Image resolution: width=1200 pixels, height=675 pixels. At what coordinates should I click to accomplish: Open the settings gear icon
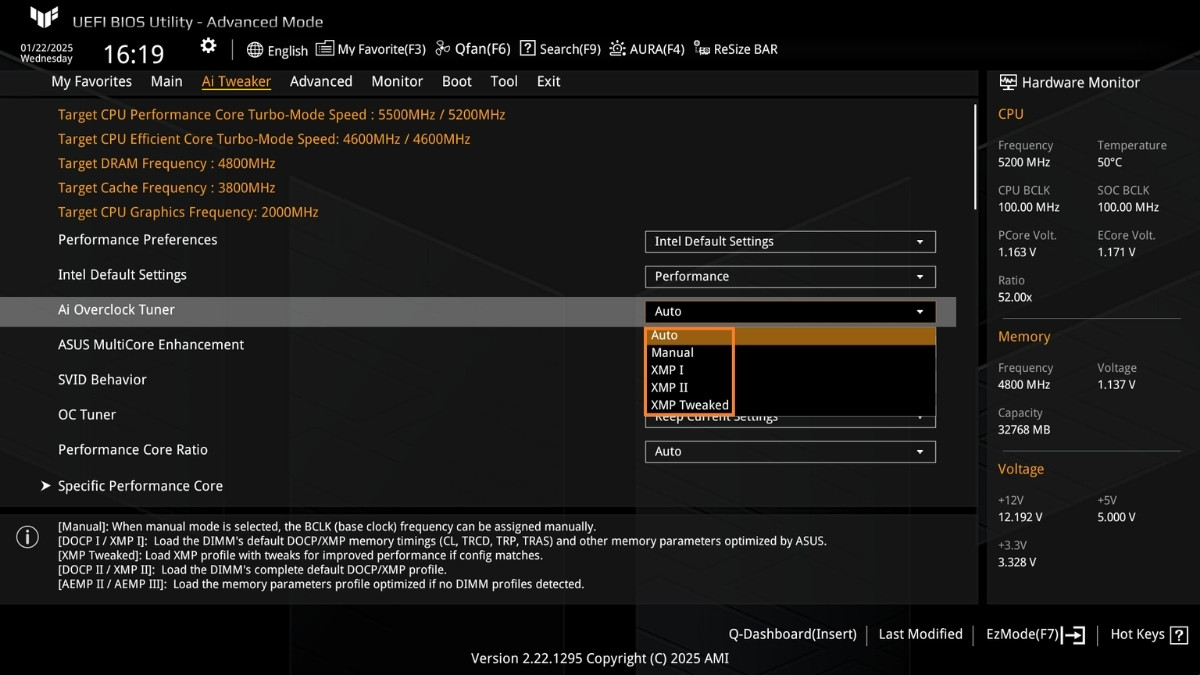coord(208,46)
